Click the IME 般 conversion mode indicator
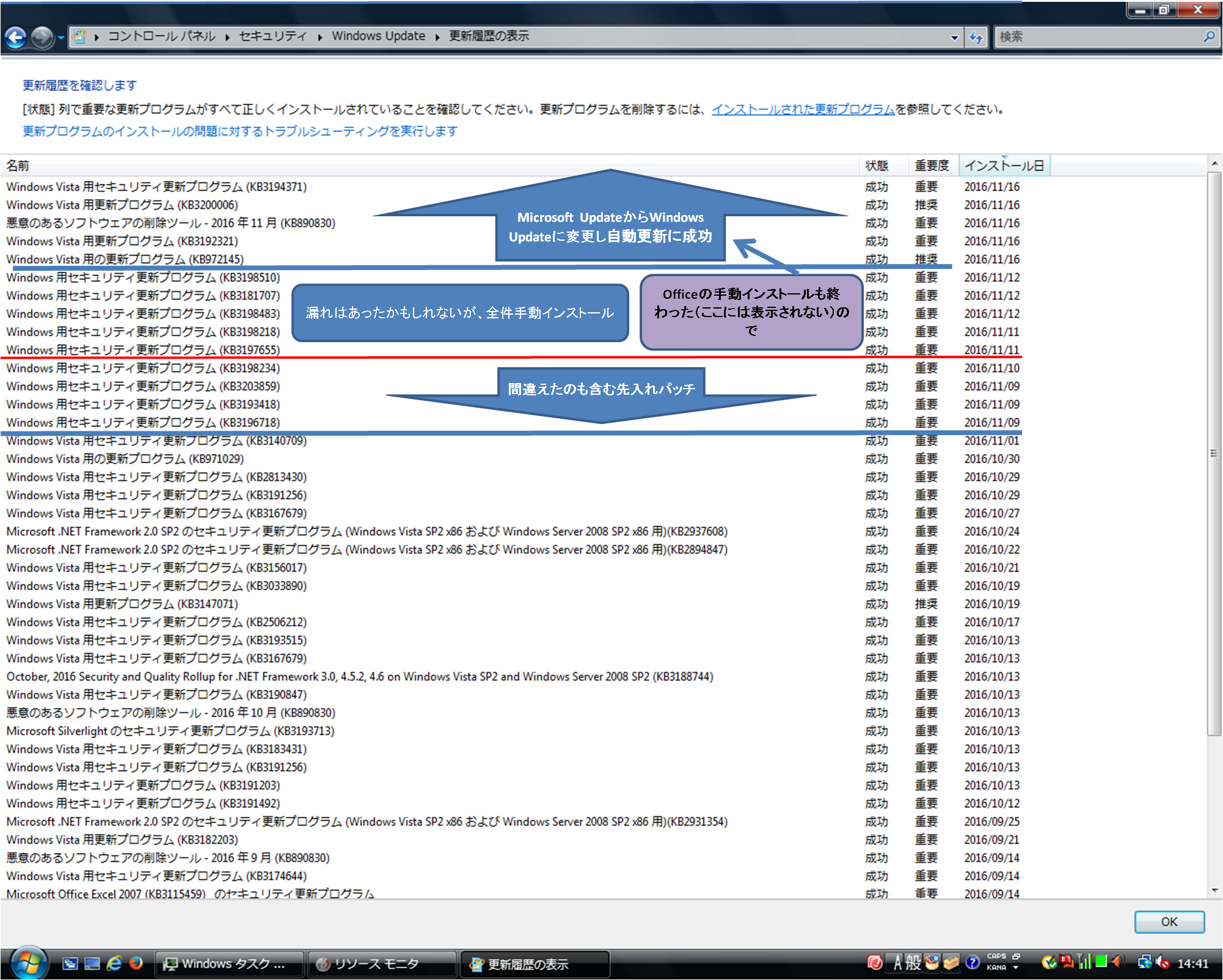This screenshot has height=980, width=1223. [913, 963]
